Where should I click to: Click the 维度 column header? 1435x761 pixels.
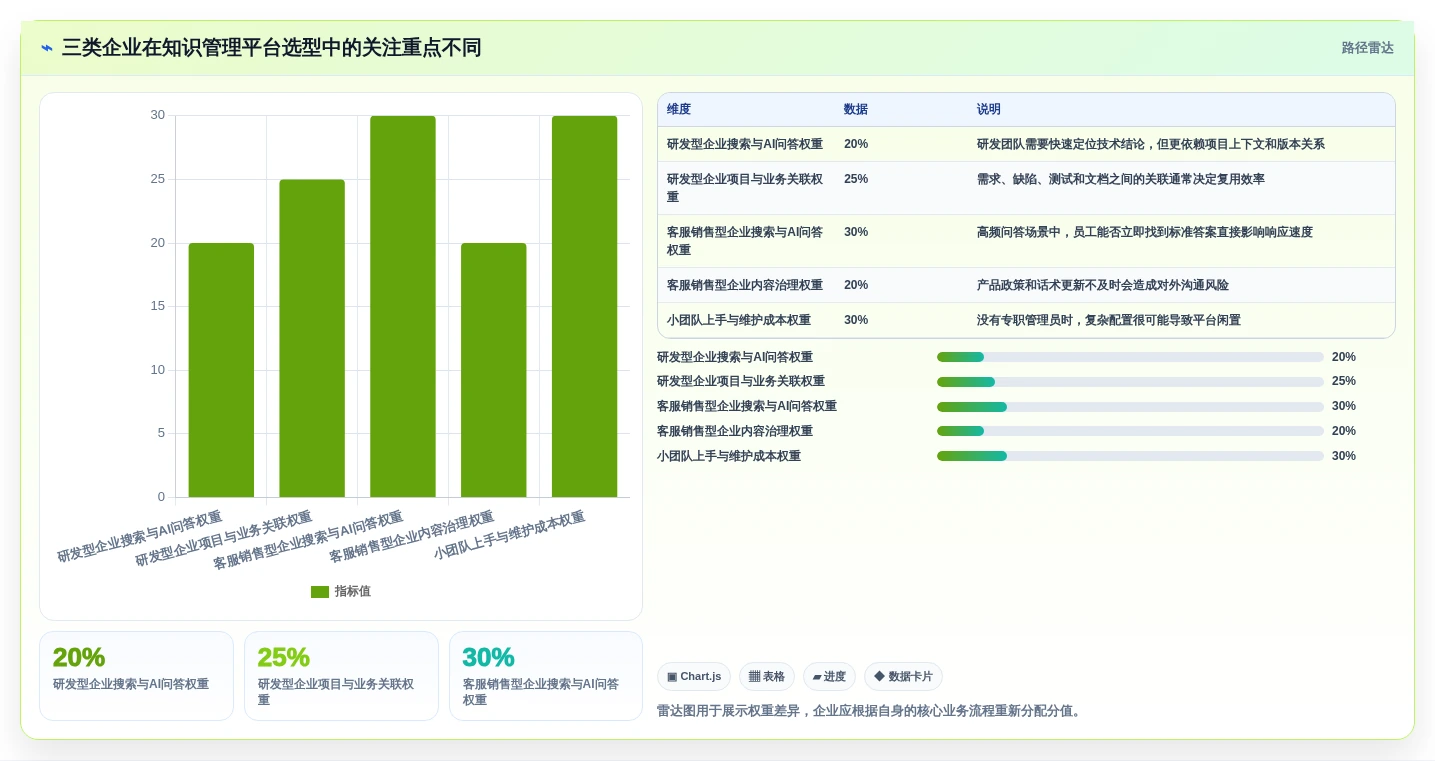(x=679, y=110)
